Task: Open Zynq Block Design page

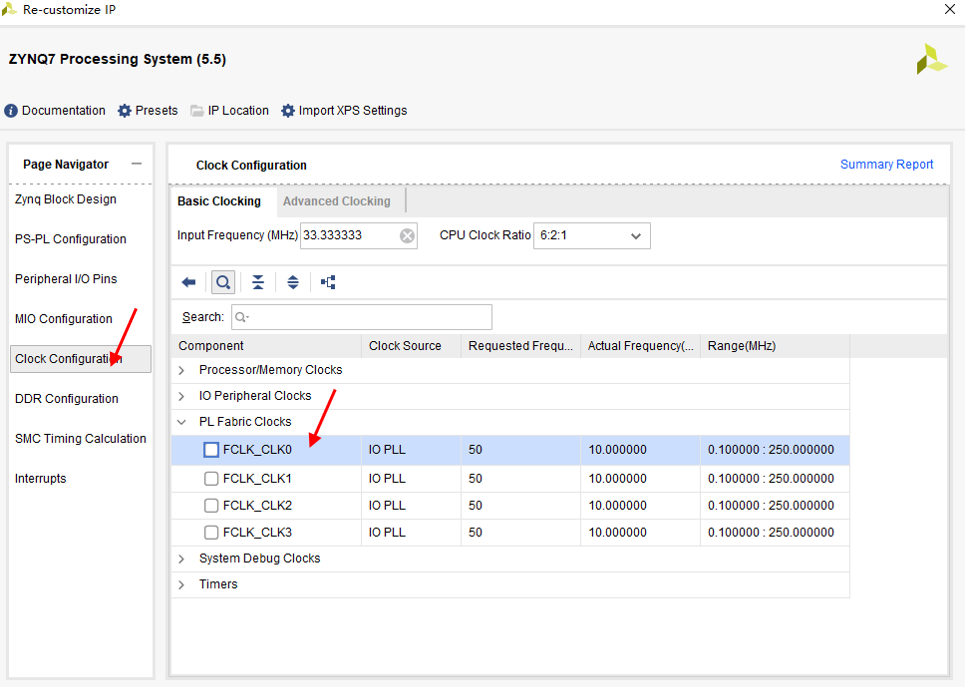Action: (66, 199)
